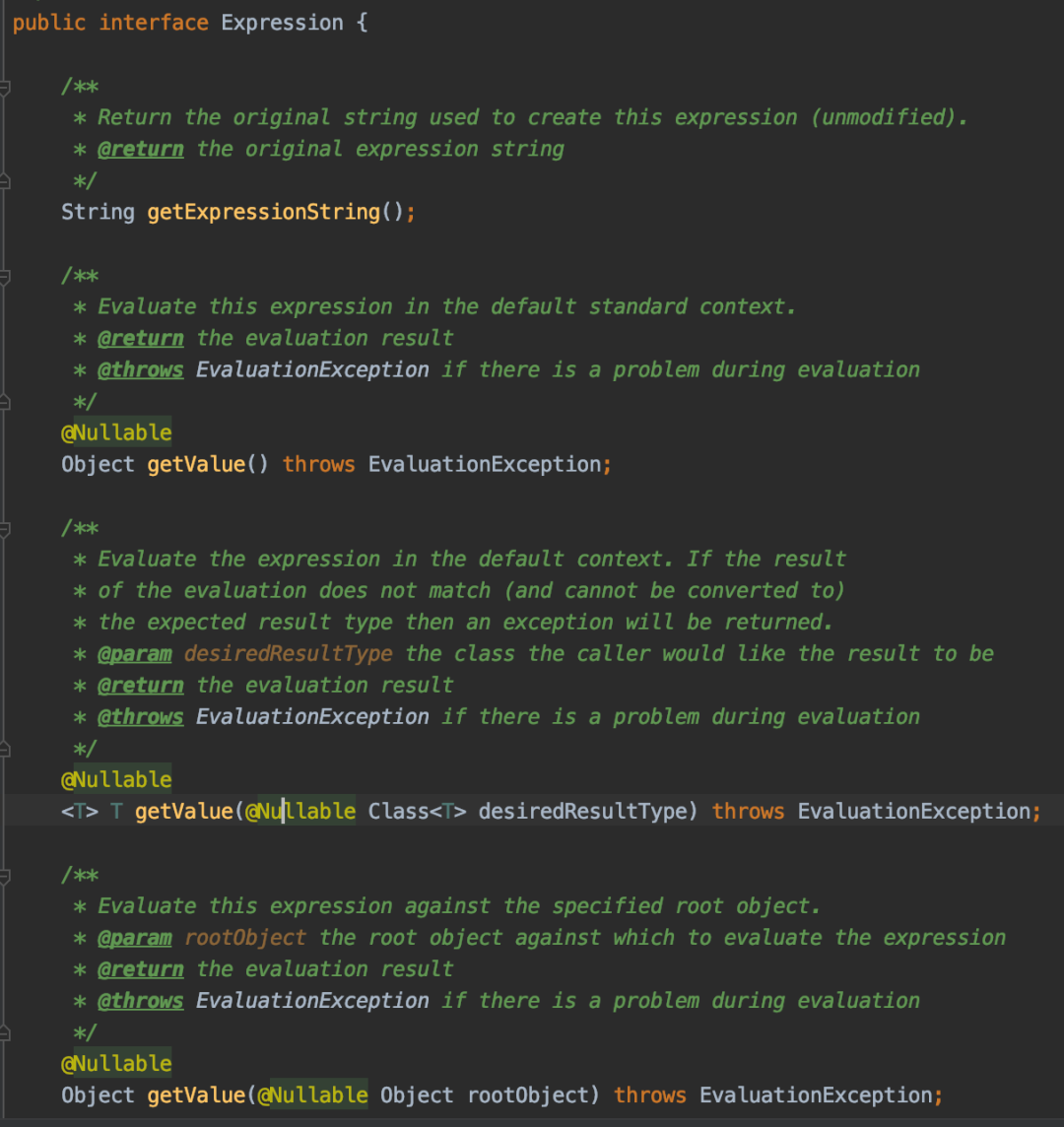Click the rootObject parameter in the last getValue signature

coord(528,1095)
